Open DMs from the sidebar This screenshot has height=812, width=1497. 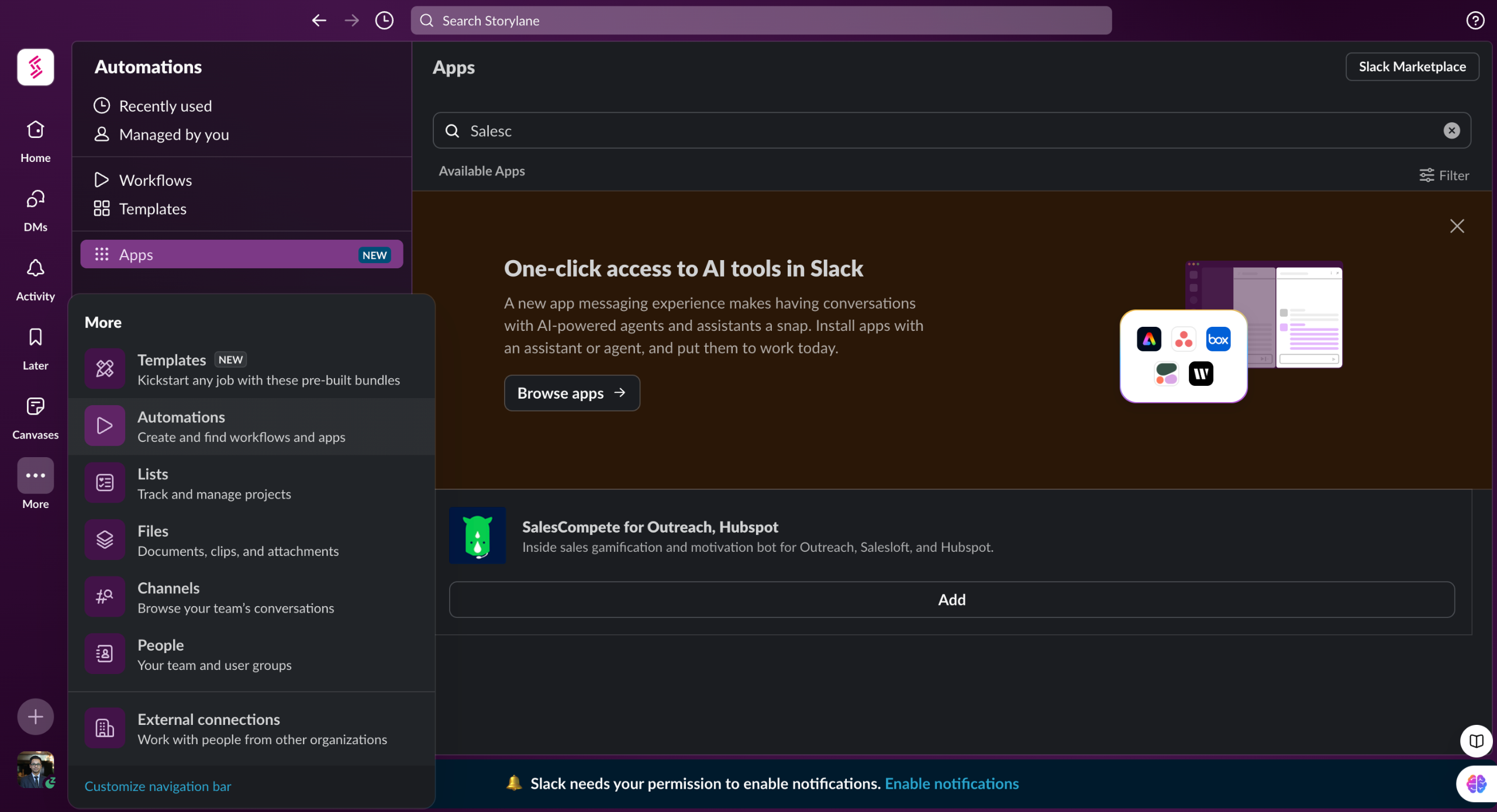35,199
